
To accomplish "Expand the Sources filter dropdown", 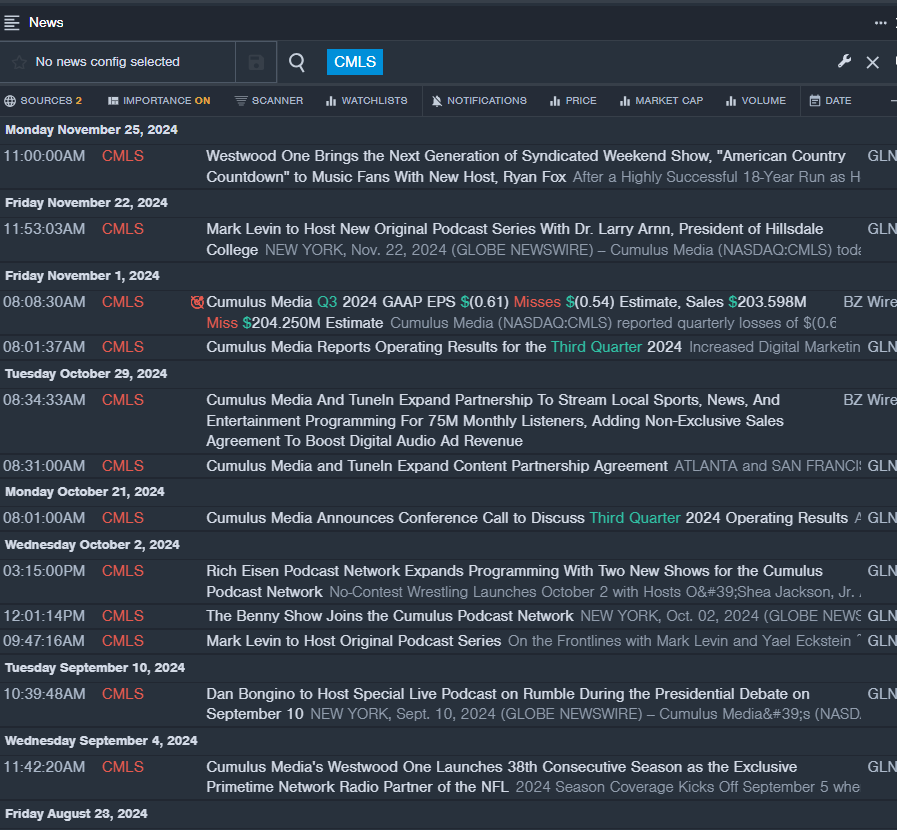I will [43, 101].
